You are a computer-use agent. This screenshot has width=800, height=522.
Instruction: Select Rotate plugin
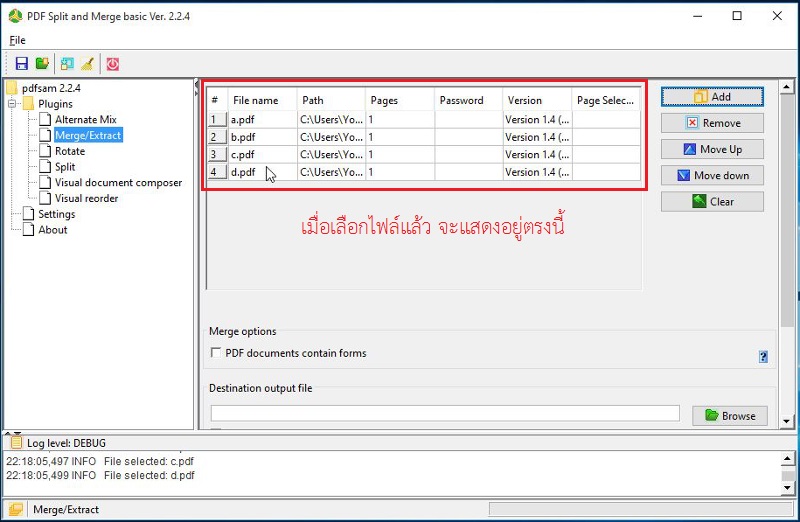tap(70, 151)
